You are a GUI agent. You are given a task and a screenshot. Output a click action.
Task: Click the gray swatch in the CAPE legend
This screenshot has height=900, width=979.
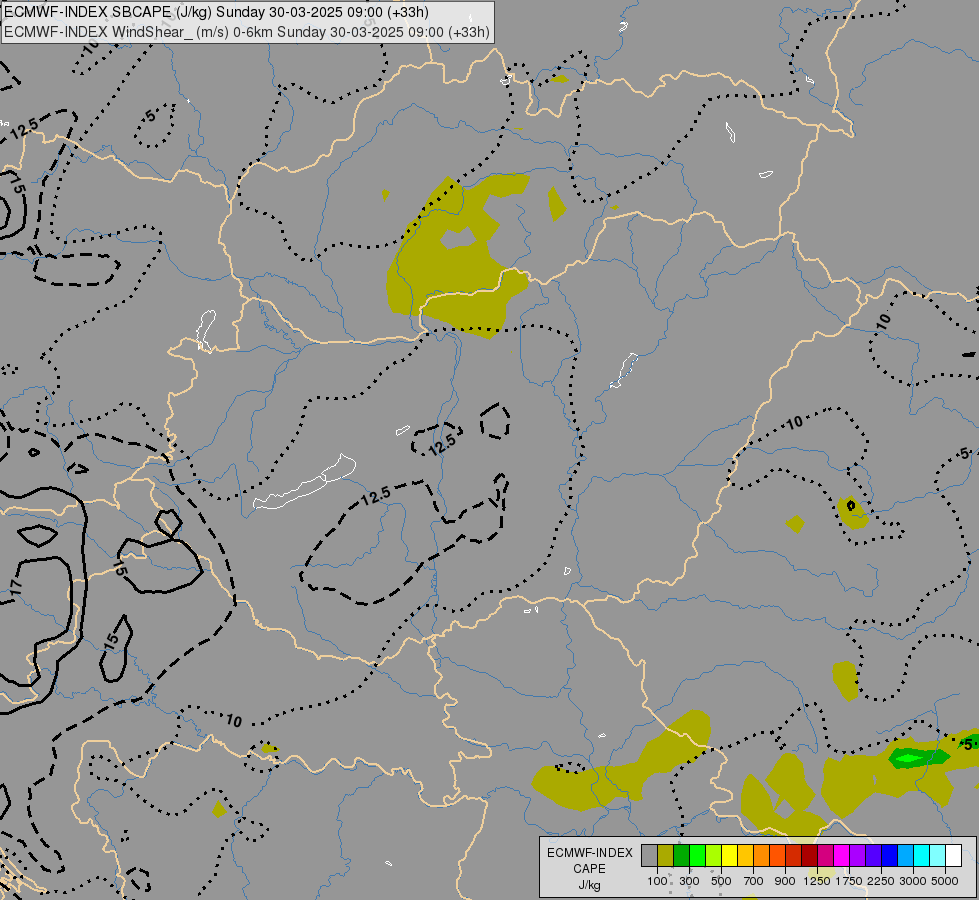coord(649,856)
